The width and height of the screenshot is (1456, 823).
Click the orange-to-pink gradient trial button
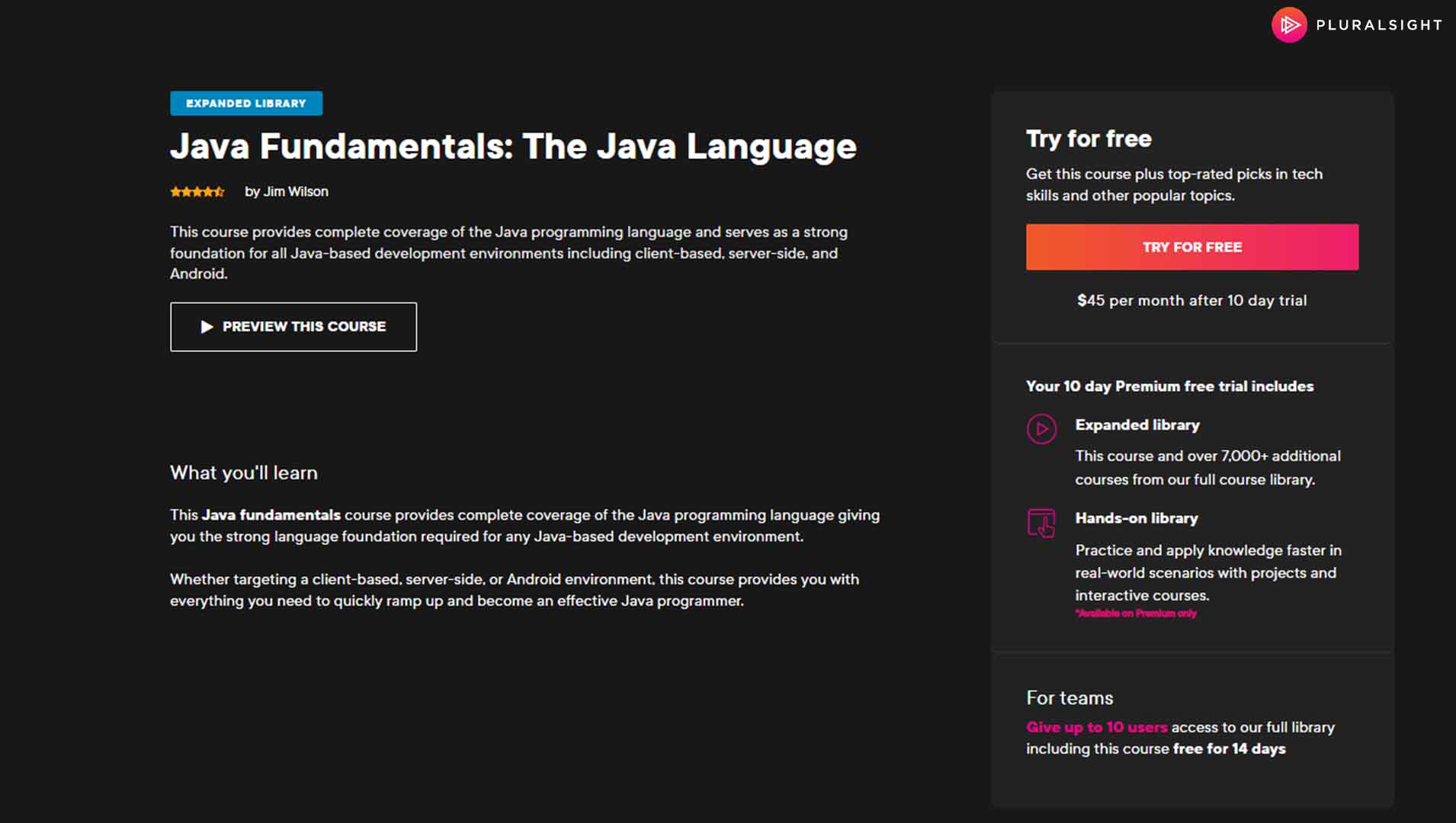1191,247
